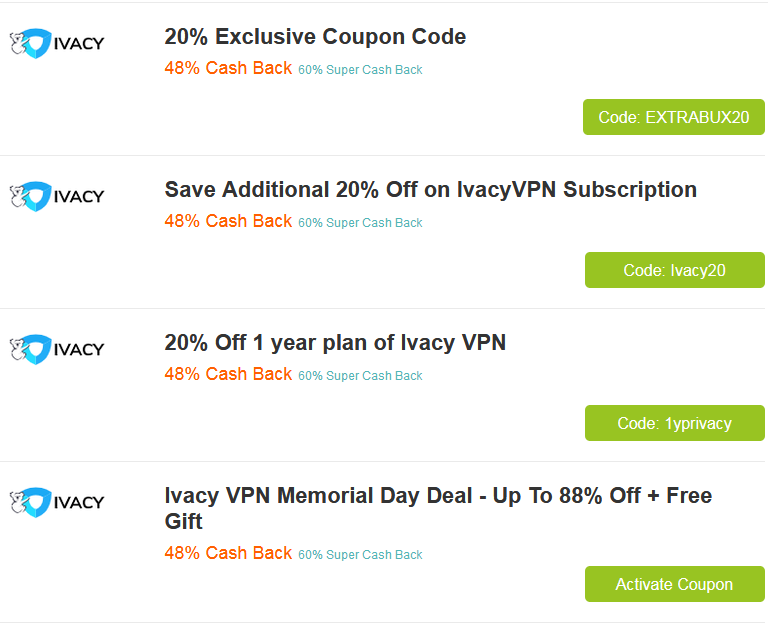
Task: Open the 20% Exclusive Coupon Code title
Action: pyautogui.click(x=315, y=37)
